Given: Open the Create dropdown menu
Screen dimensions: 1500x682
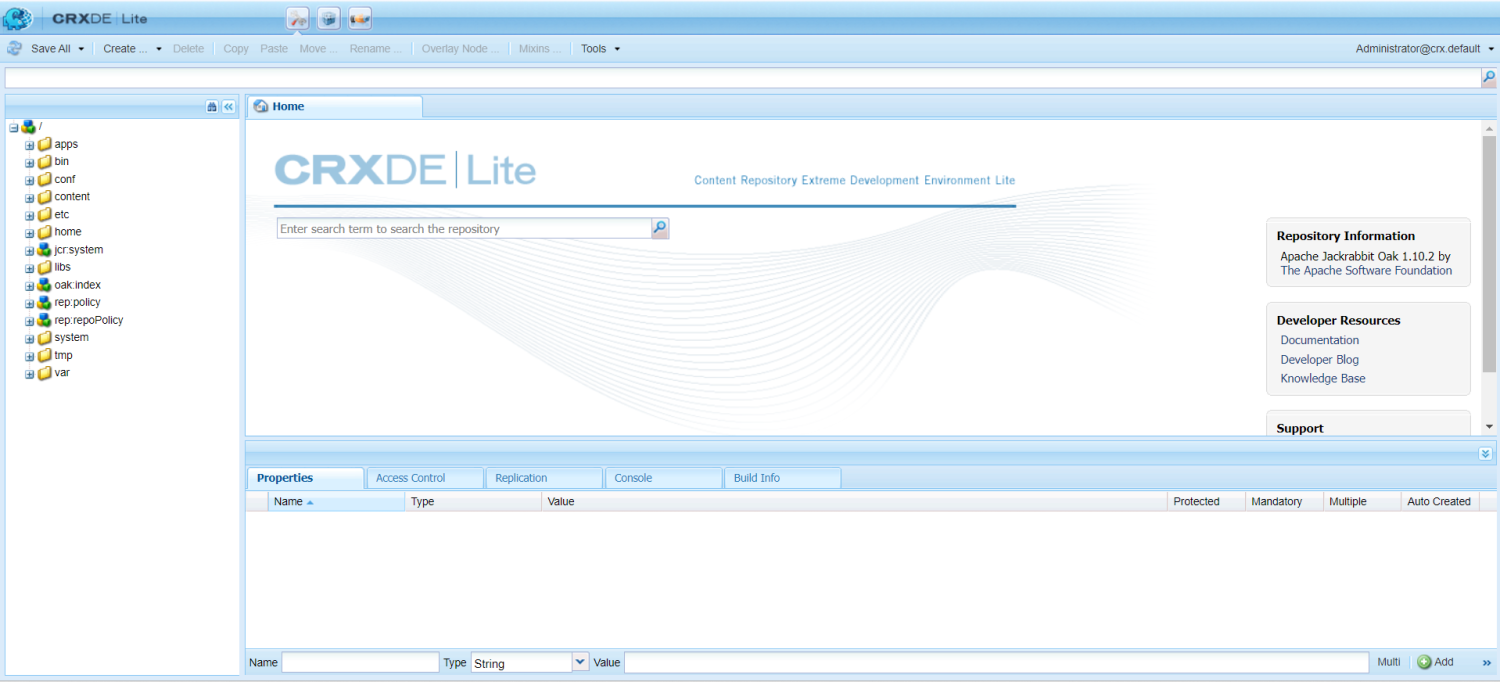Looking at the screenshot, I should [x=132, y=48].
